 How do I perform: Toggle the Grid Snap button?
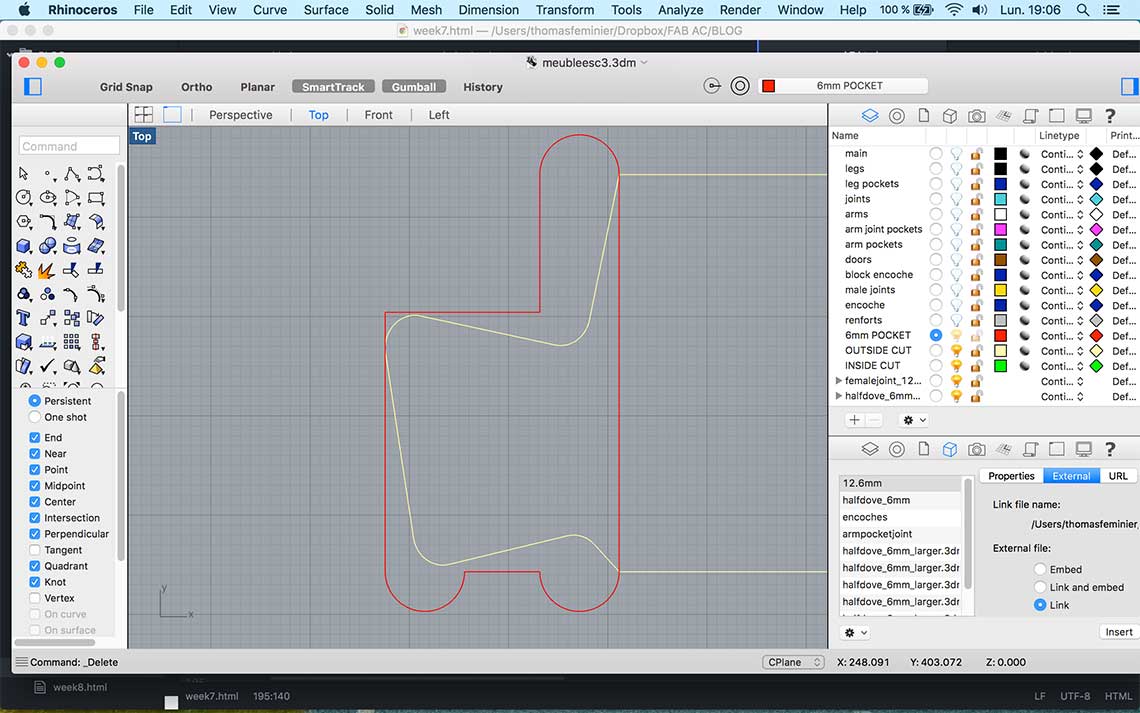pos(126,86)
